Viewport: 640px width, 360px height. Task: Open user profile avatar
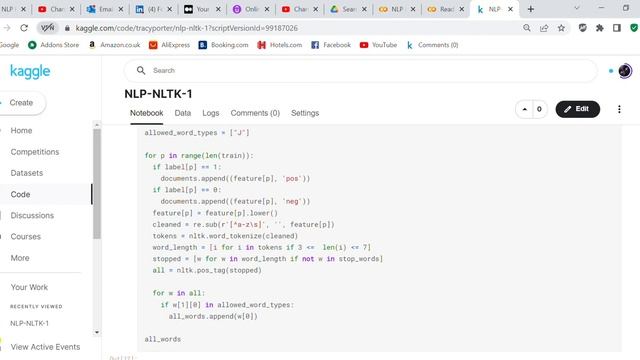click(624, 71)
